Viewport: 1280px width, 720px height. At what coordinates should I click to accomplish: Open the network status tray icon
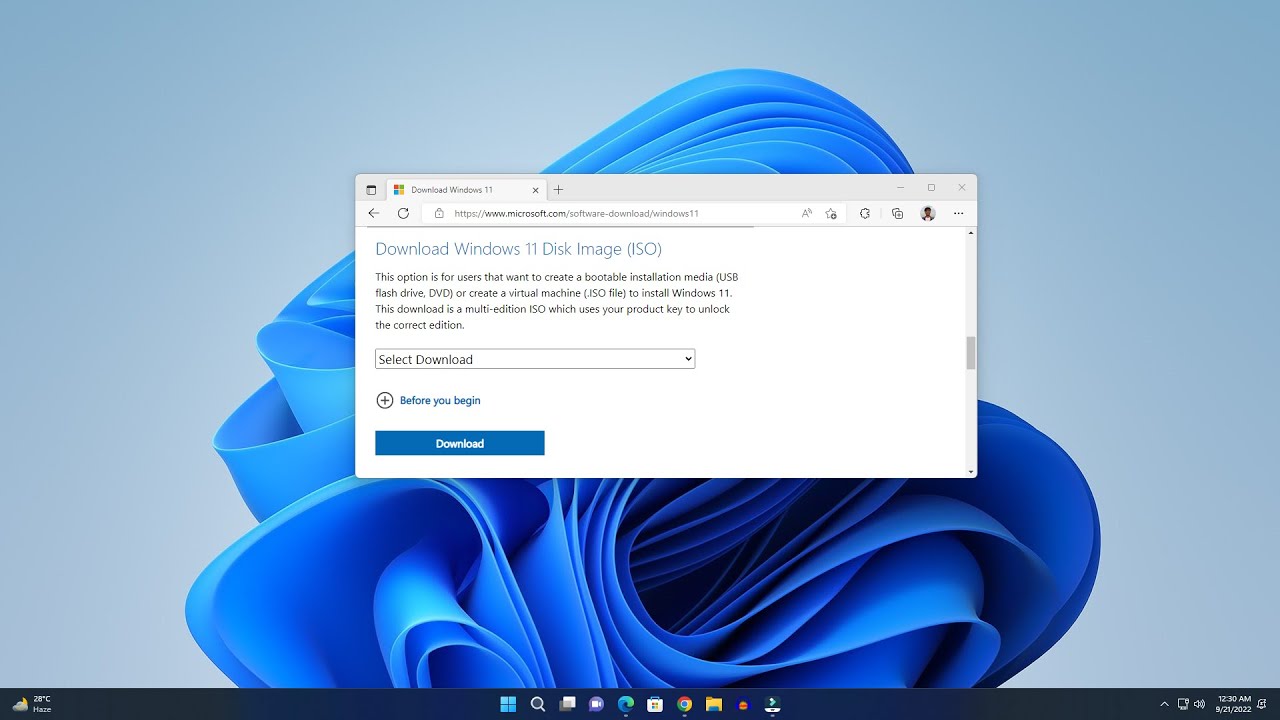tap(1183, 704)
